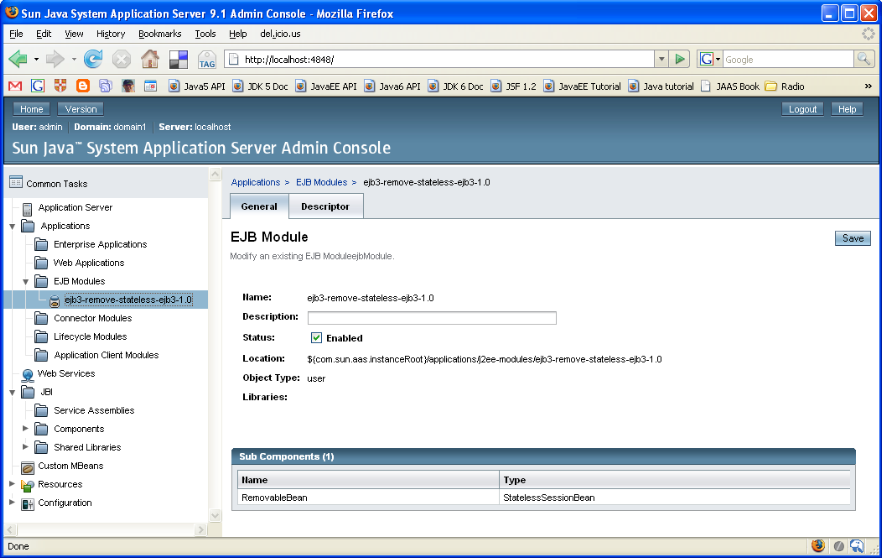Click the Version button

pos(80,109)
